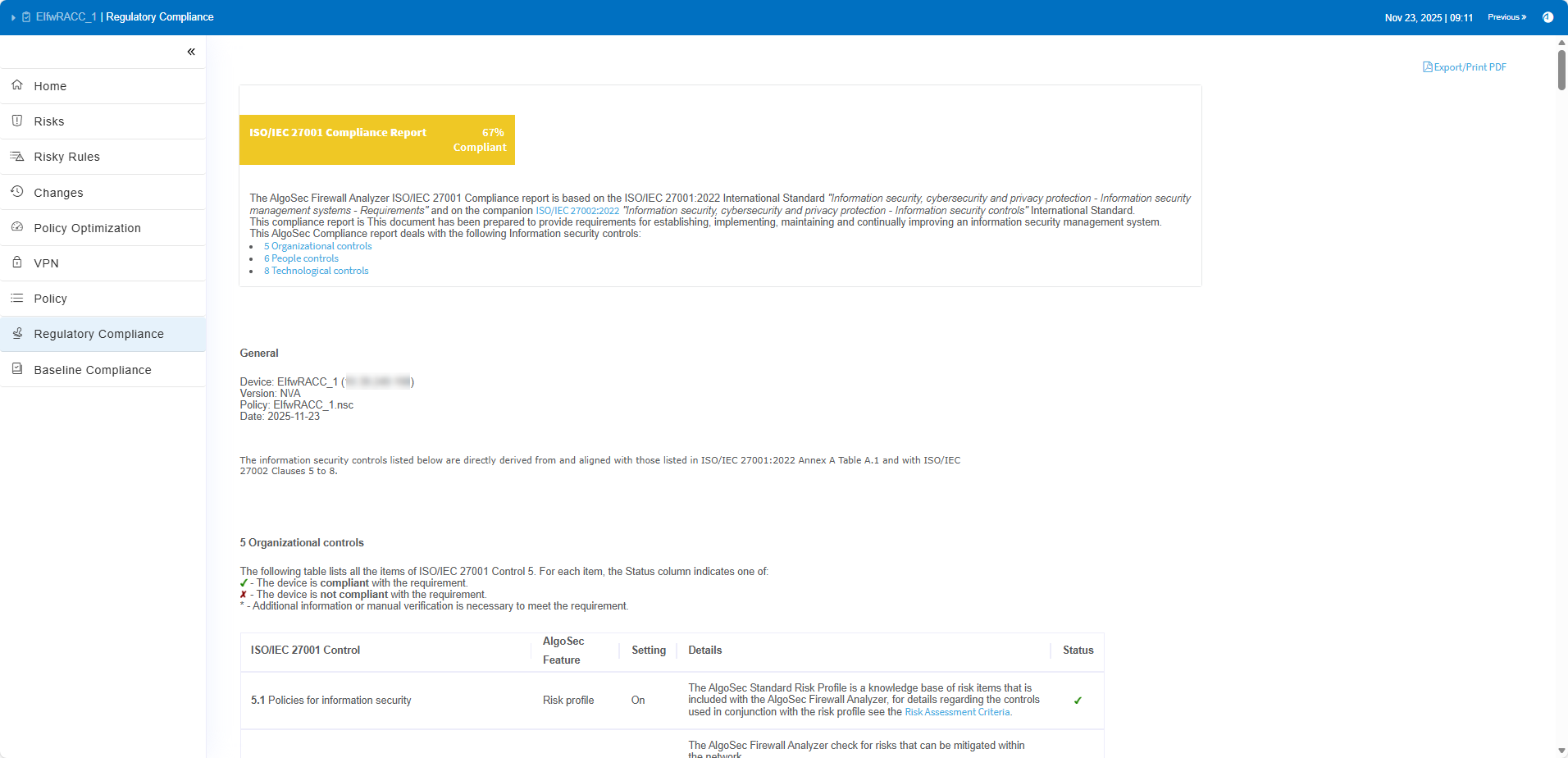This screenshot has height=758, width=1568.
Task: Open the Policy menu item
Action: 50,299
